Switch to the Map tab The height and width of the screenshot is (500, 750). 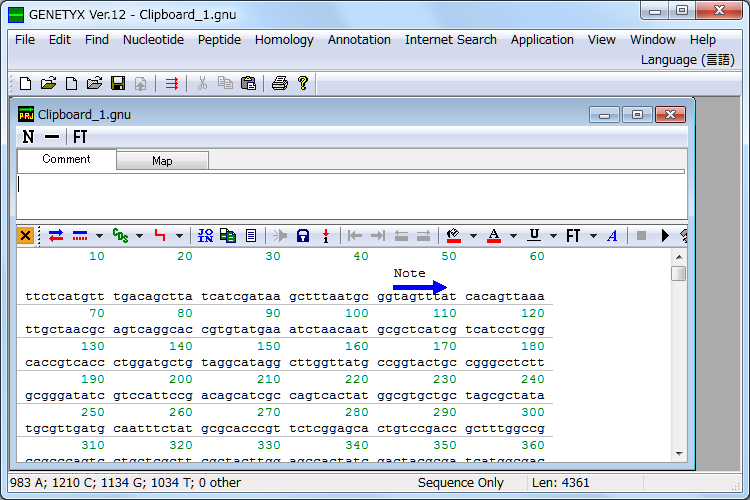point(162,161)
